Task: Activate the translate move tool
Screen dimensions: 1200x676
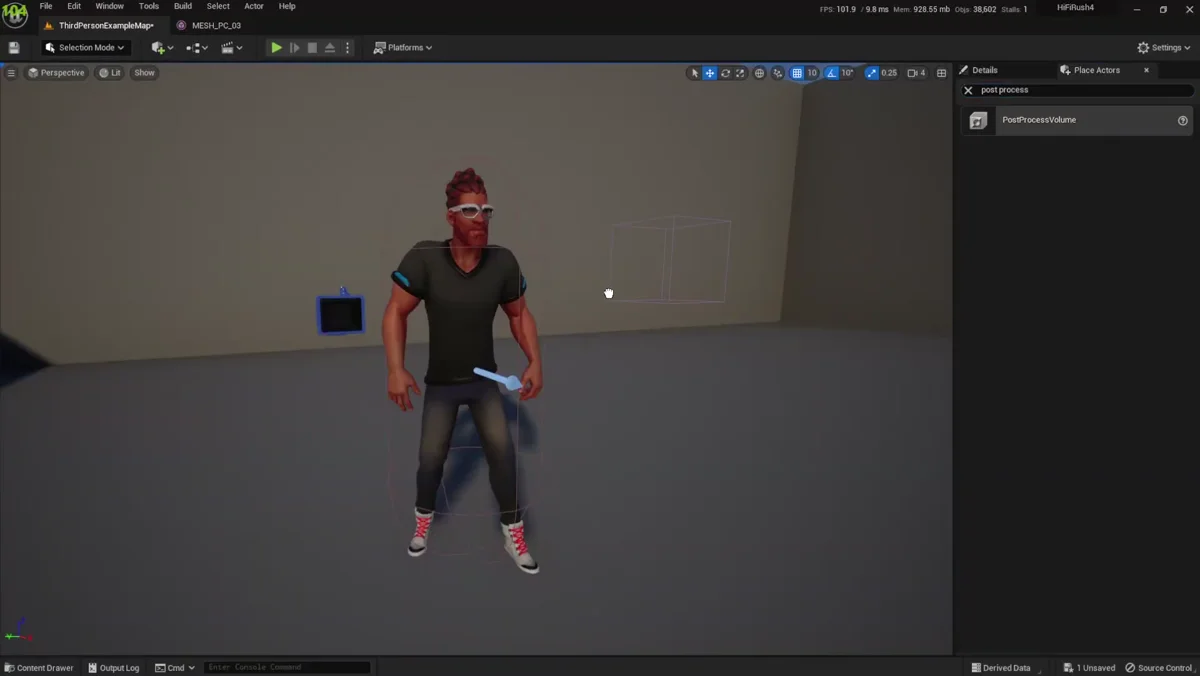Action: 710,73
